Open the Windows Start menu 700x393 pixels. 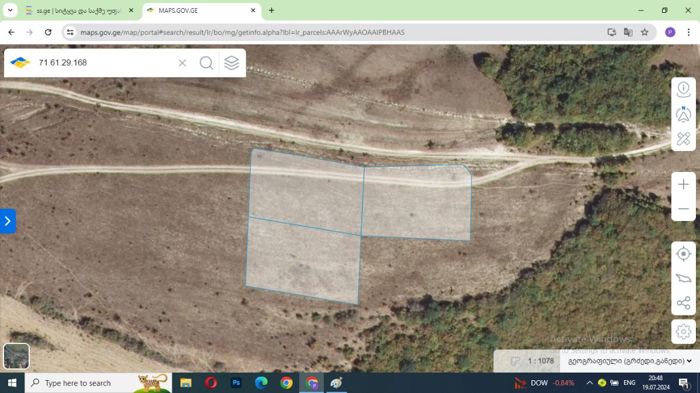12,383
